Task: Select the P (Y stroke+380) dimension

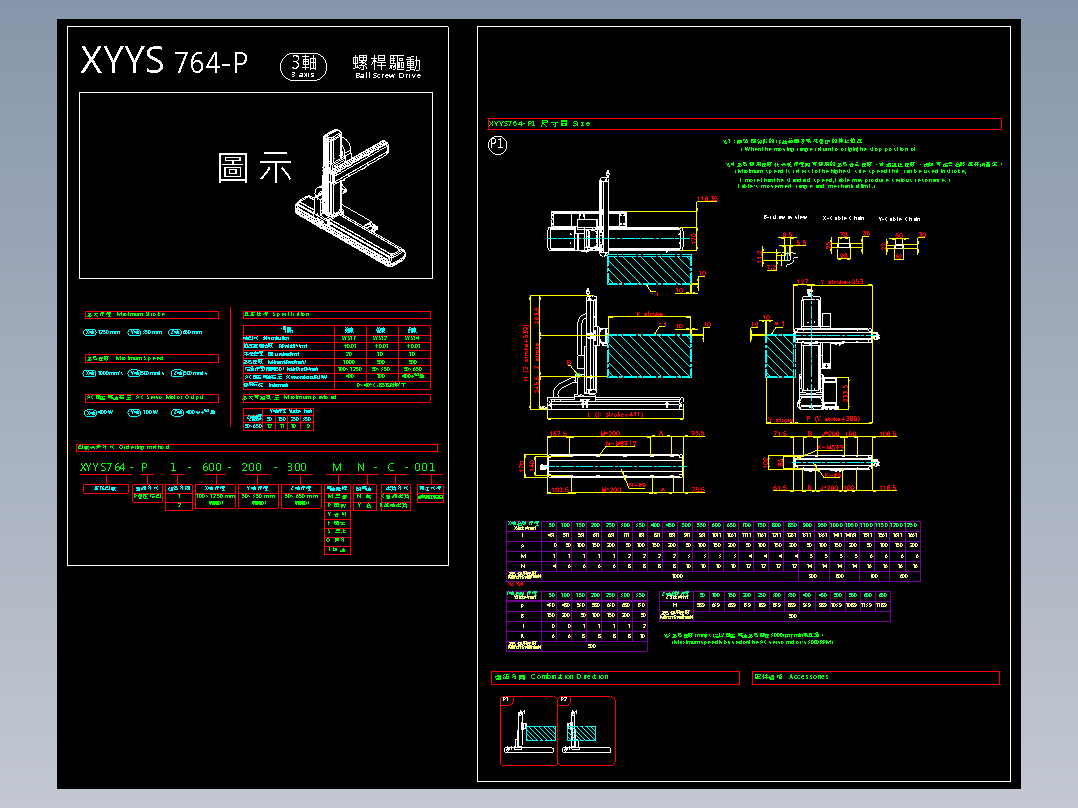Action: (833, 419)
